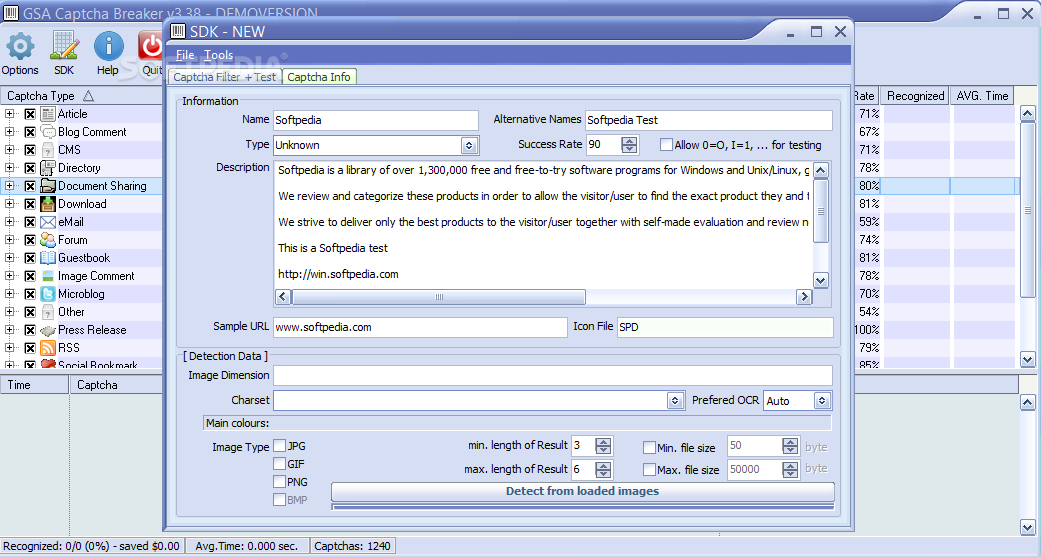Viewport: 1041px width, 558px height.
Task: Click the Time column header in log
Action: tap(35, 385)
